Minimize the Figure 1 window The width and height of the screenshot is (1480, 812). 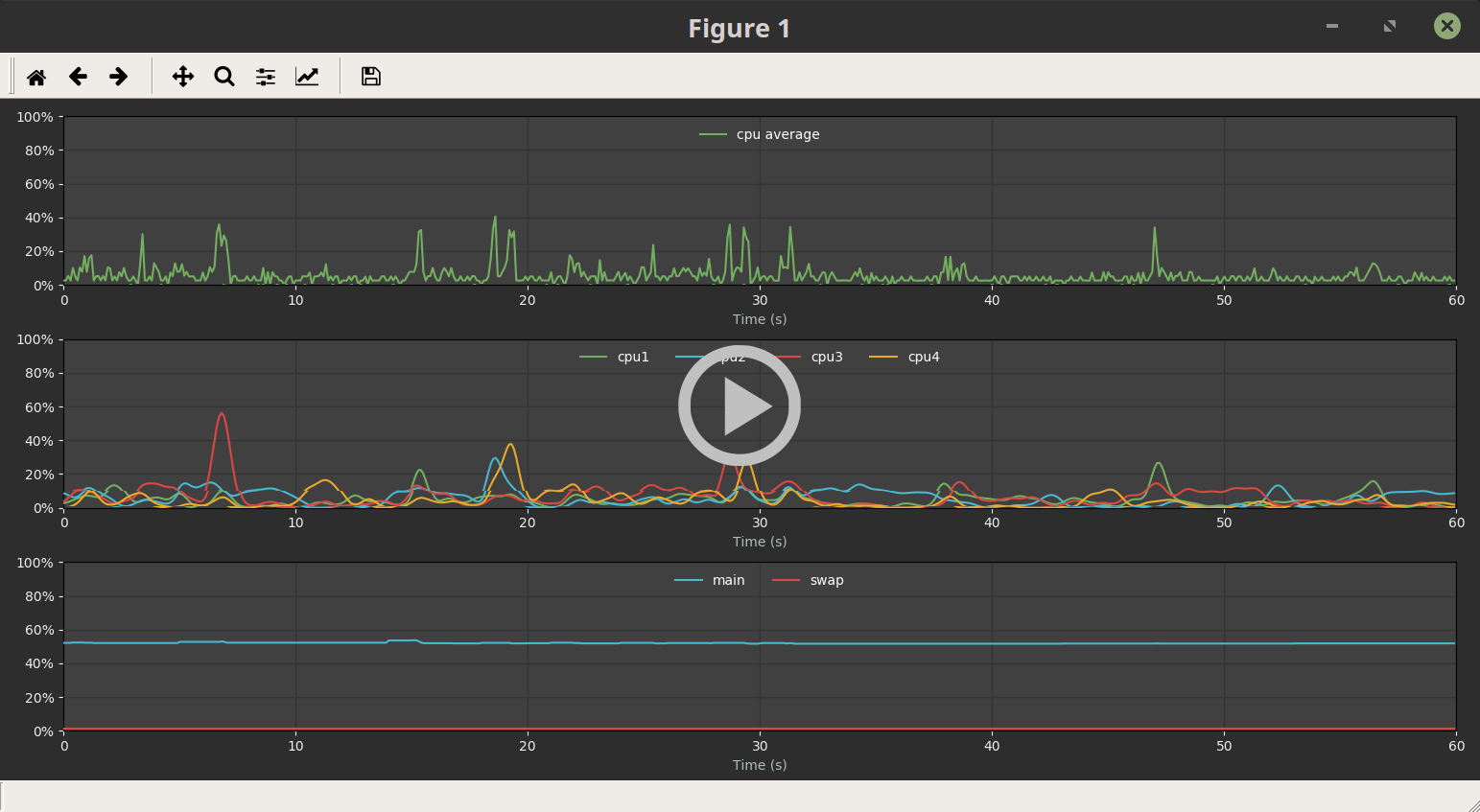coord(1331,27)
